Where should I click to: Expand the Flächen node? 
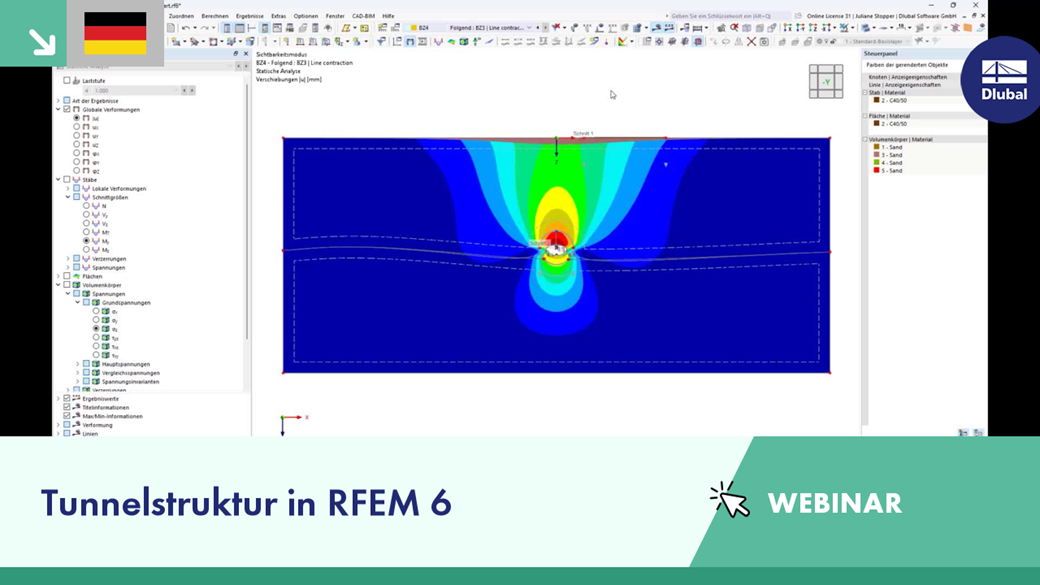[x=58, y=276]
